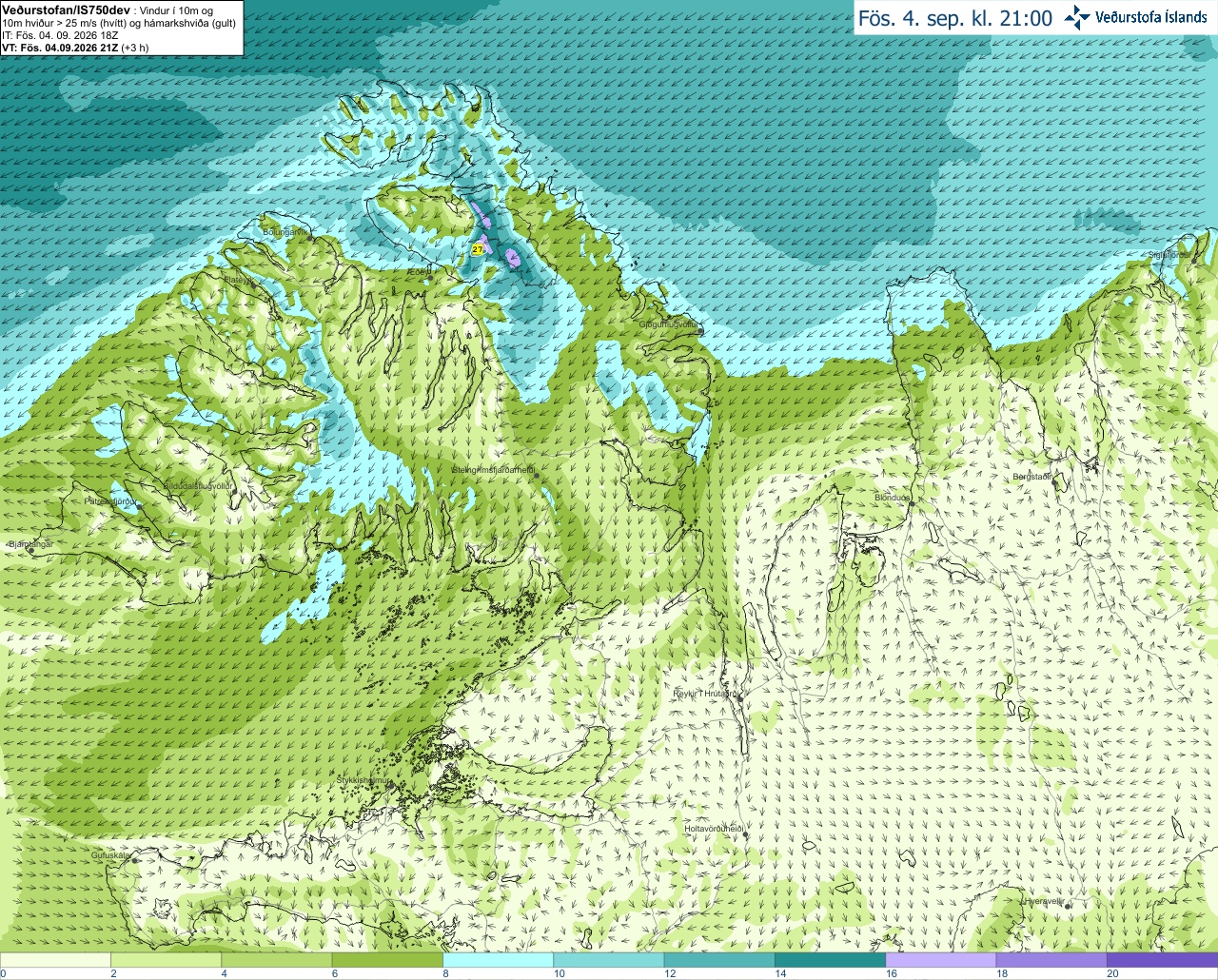Viewport: 1218px width, 980px height.
Task: Click the Reykir í Hrútafirði station label
Action: click(x=706, y=694)
